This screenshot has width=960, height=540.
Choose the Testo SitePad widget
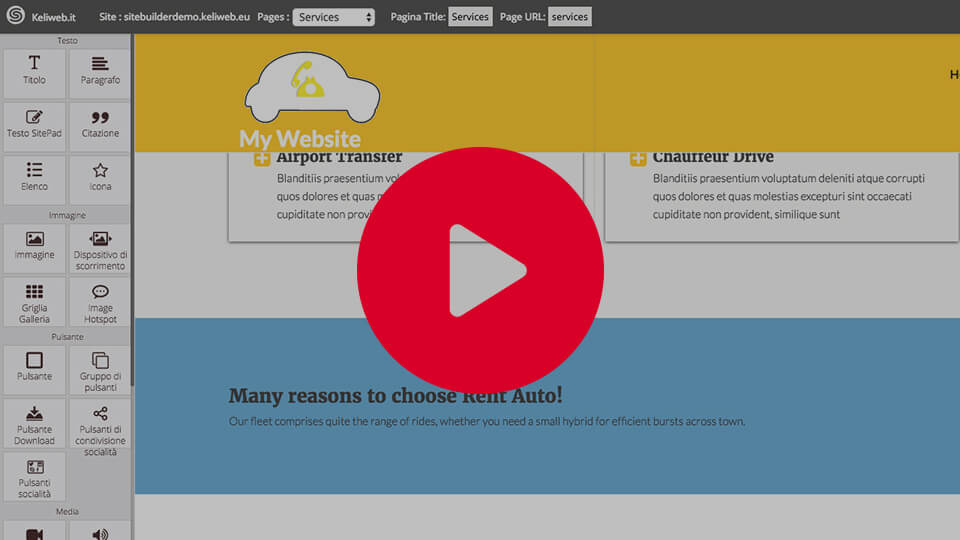(x=34, y=124)
